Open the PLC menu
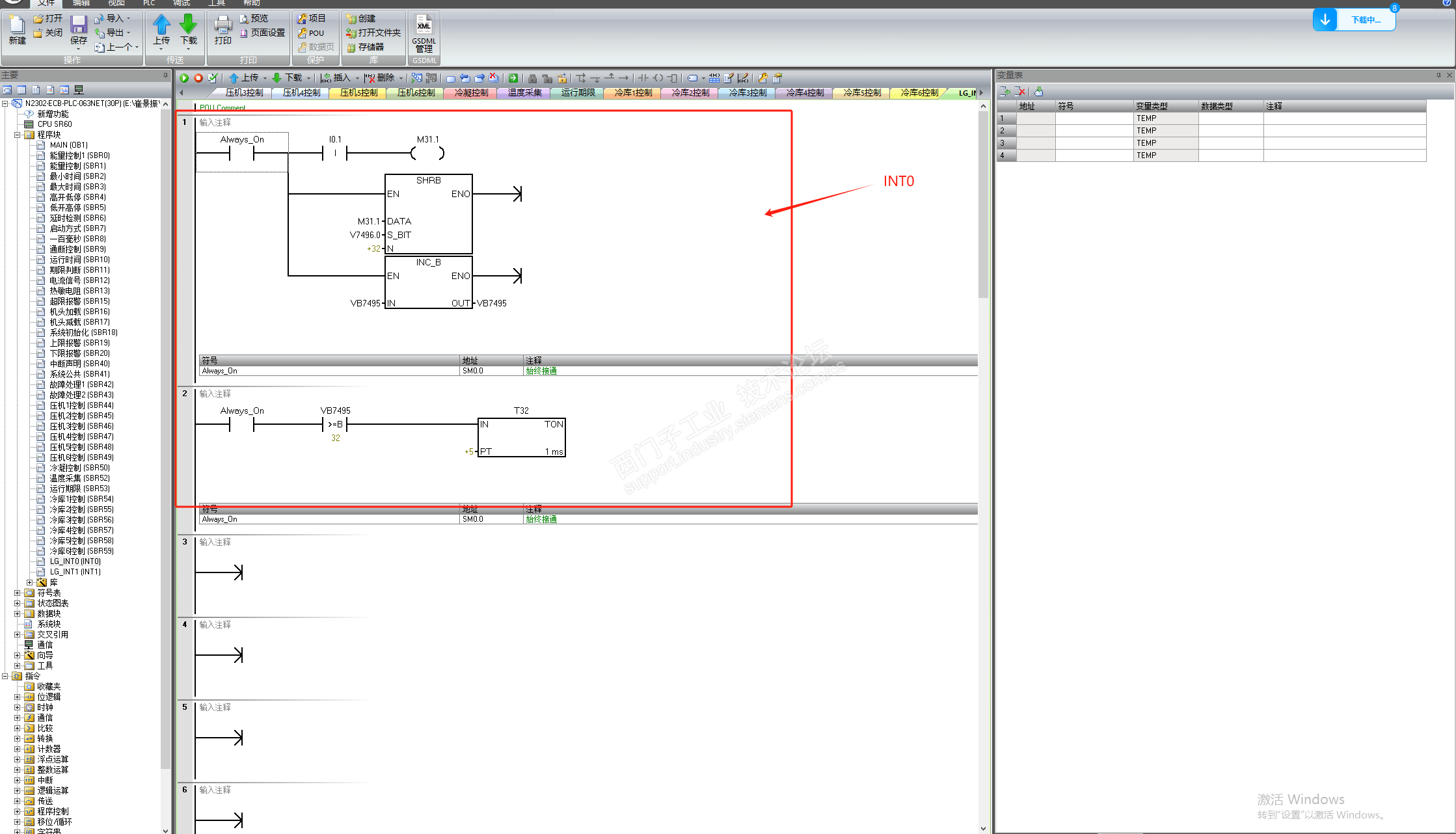1456x834 pixels. tap(149, 3)
